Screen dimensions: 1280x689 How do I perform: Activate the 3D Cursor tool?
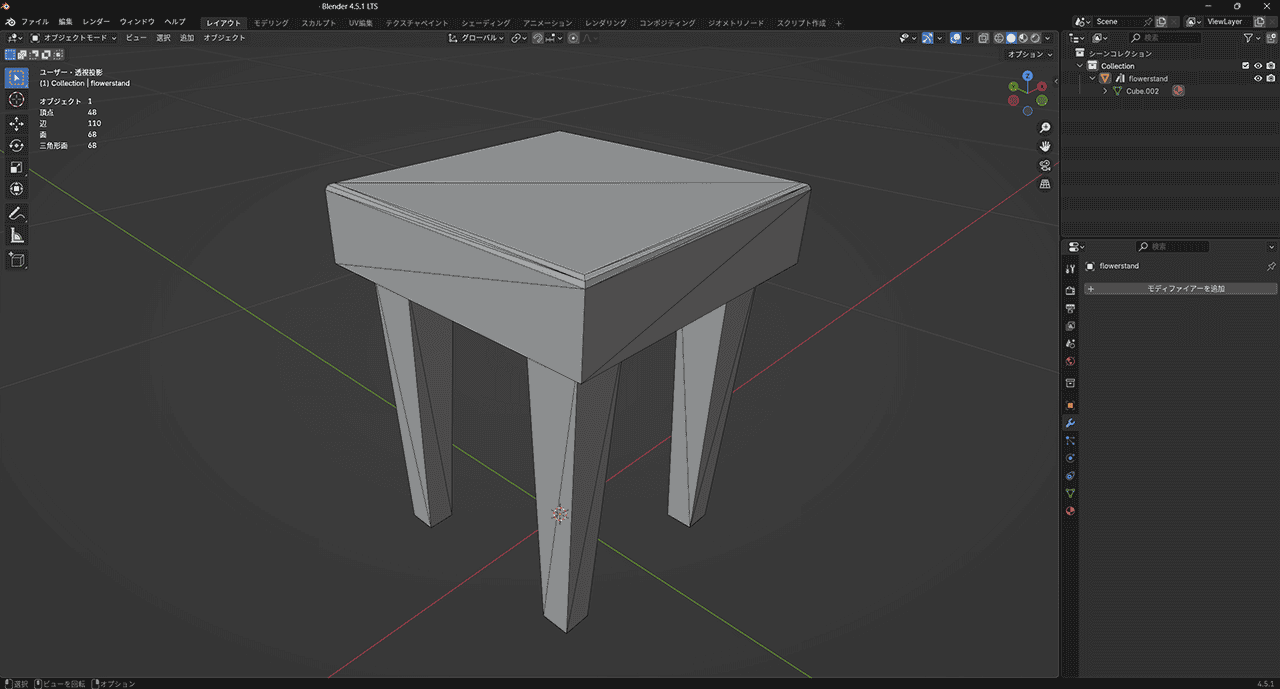coord(17,100)
